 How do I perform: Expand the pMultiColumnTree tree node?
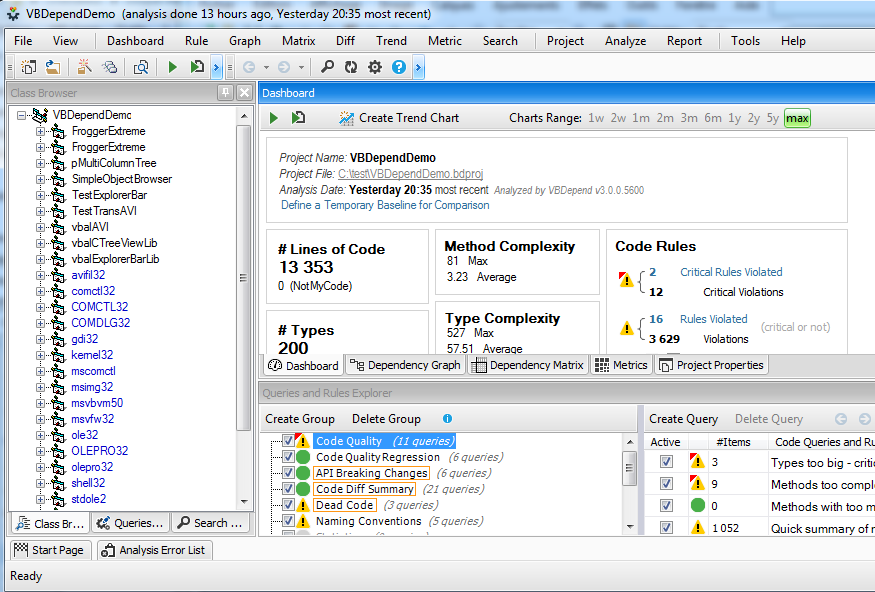[41, 163]
